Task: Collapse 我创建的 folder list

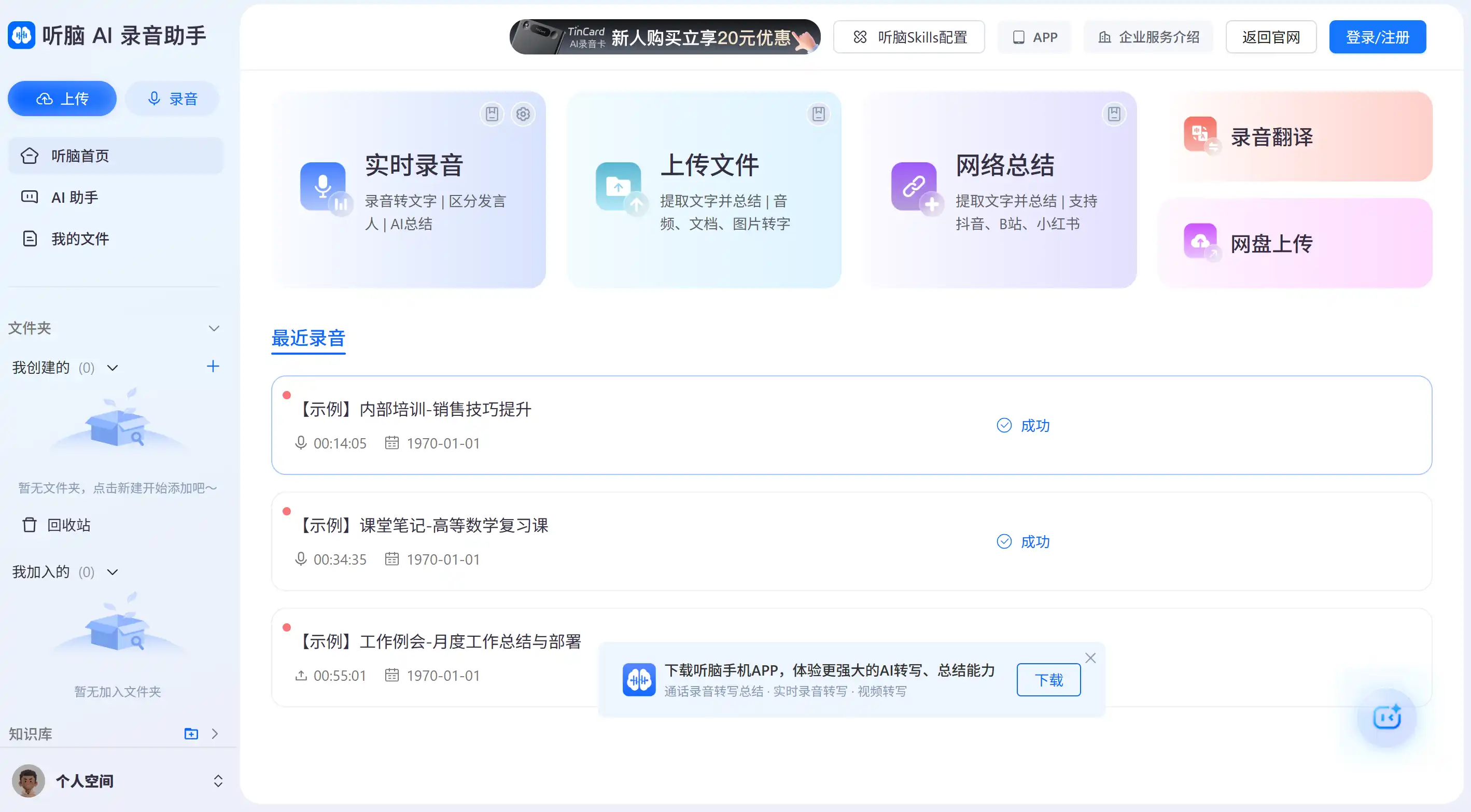Action: click(x=113, y=368)
